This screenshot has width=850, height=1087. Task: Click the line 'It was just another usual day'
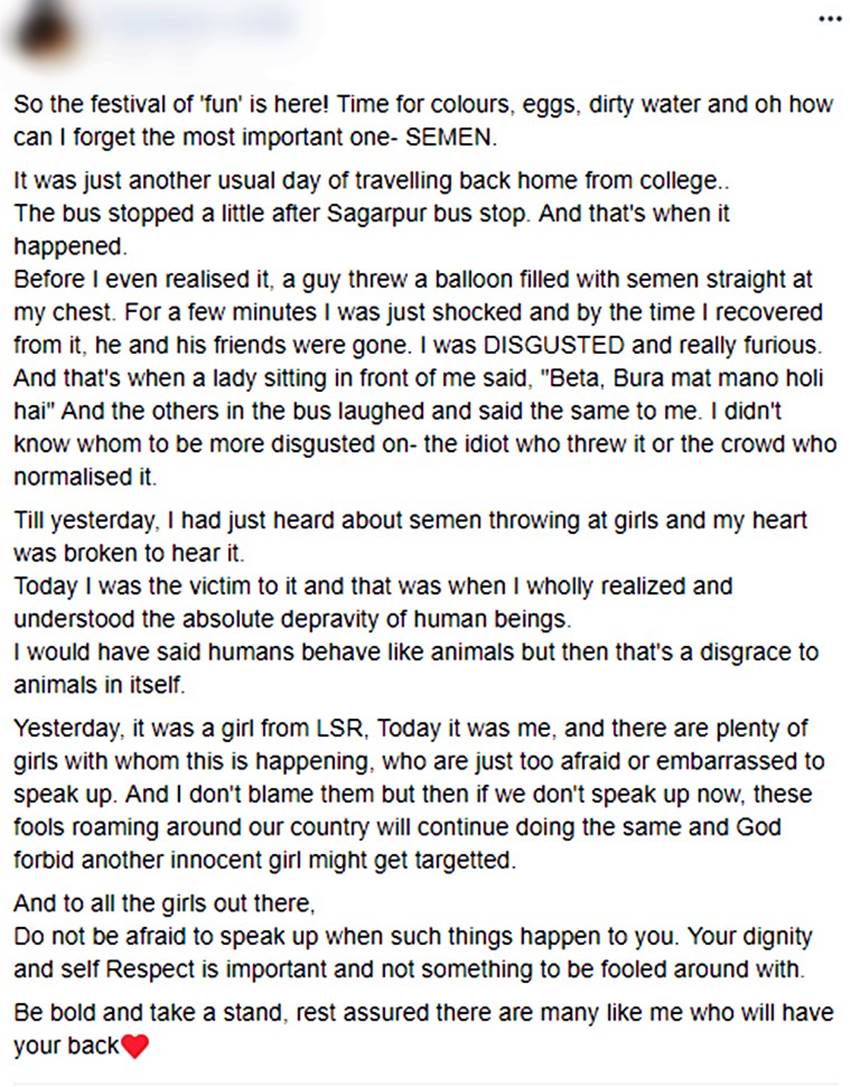pyautogui.click(x=365, y=182)
